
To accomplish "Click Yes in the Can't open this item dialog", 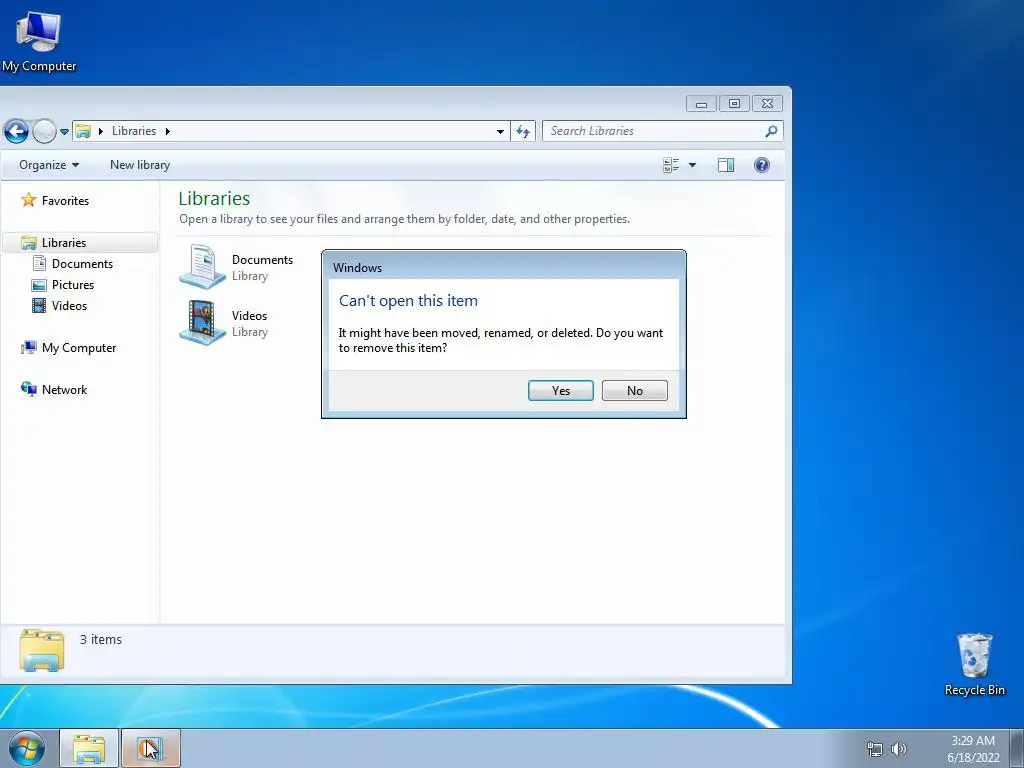I will (560, 391).
